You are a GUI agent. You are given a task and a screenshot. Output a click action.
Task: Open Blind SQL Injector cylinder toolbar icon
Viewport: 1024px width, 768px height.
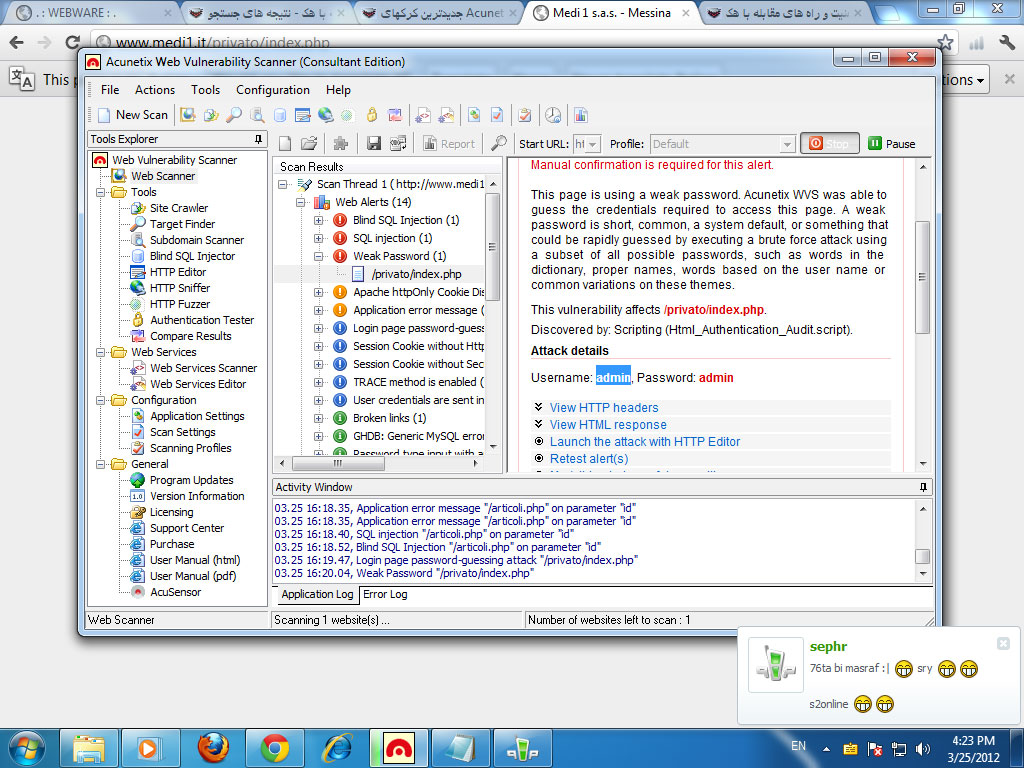tap(280, 115)
